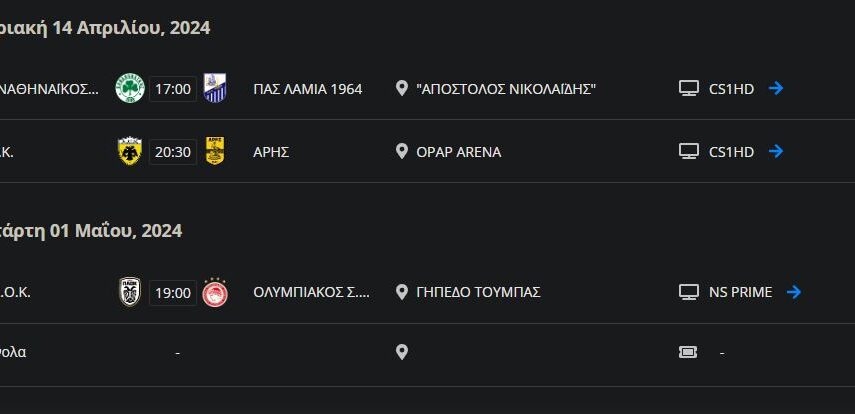The image size is (855, 414).
Task: Click the AEK yellow eagle crest
Action: [130, 151]
